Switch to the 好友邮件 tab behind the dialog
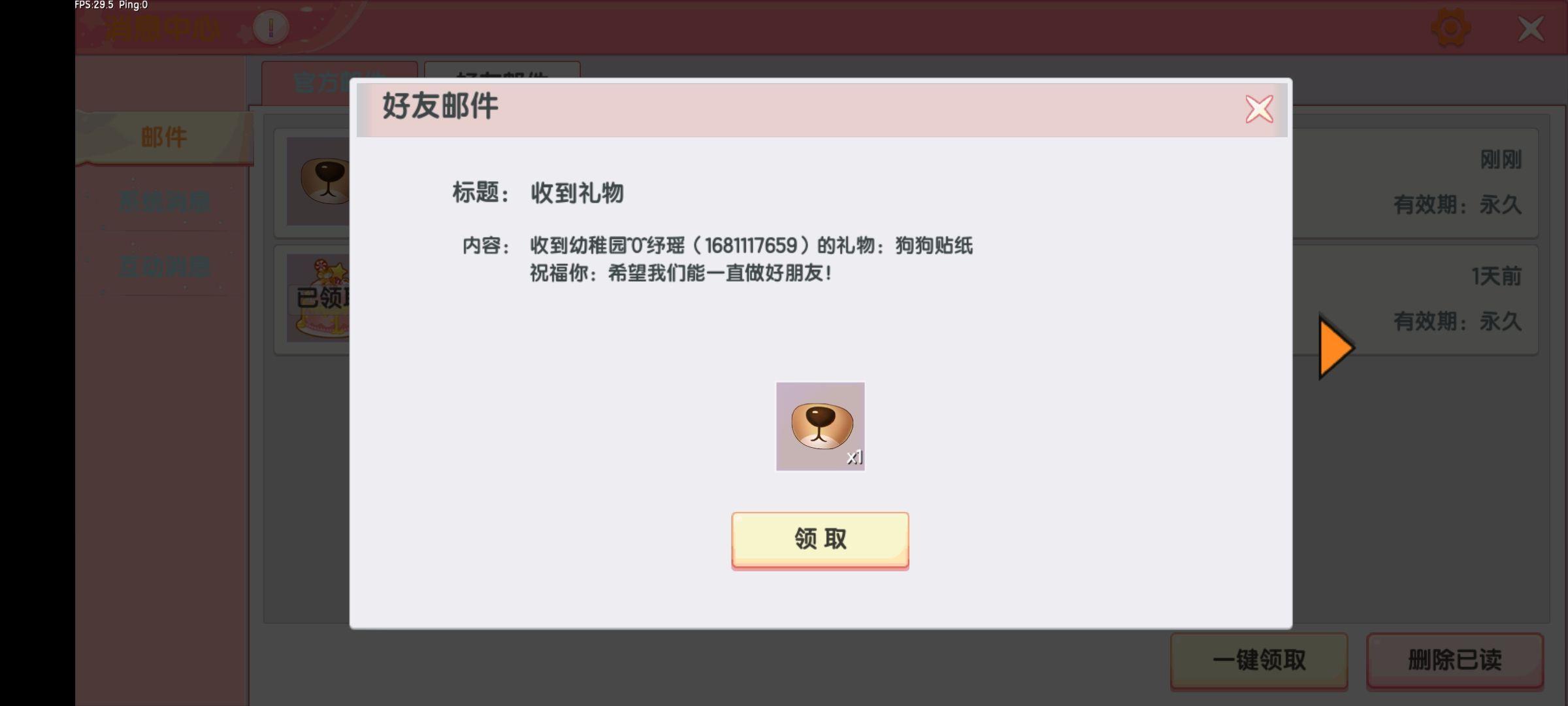 click(502, 71)
